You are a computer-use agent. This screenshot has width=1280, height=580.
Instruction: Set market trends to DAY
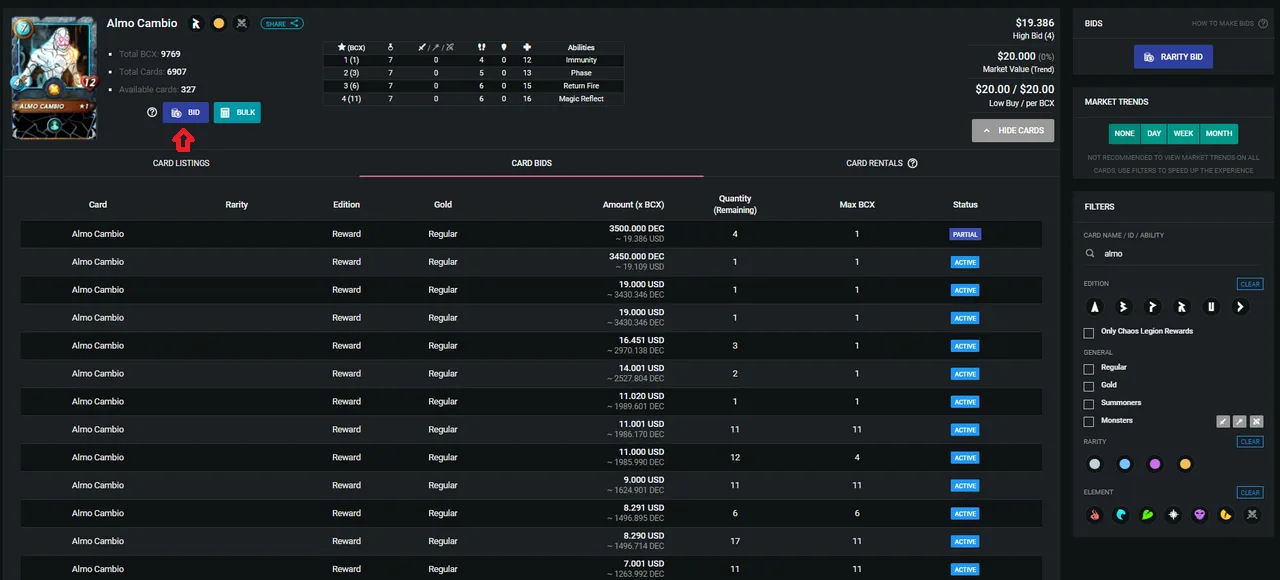click(x=1154, y=134)
